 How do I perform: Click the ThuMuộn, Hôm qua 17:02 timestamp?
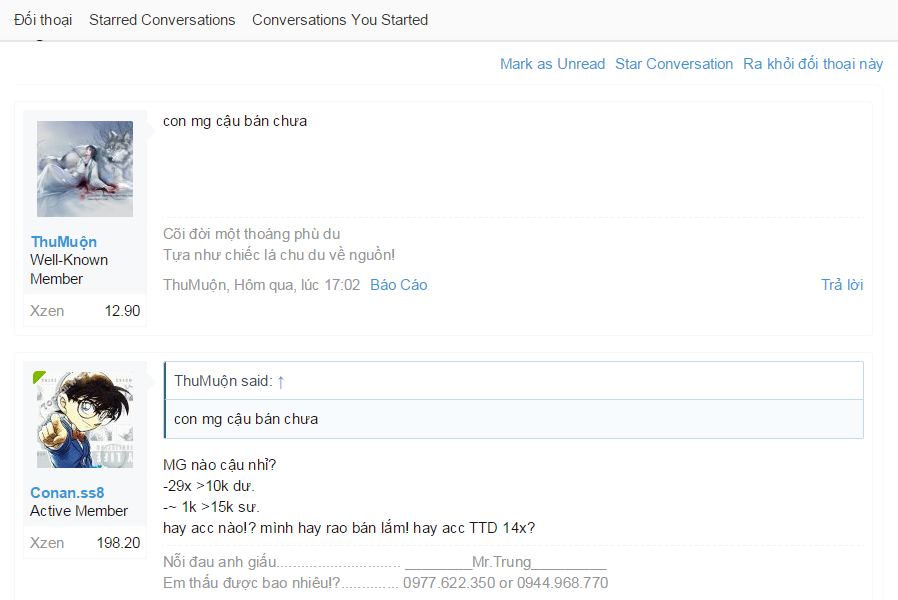point(261,285)
